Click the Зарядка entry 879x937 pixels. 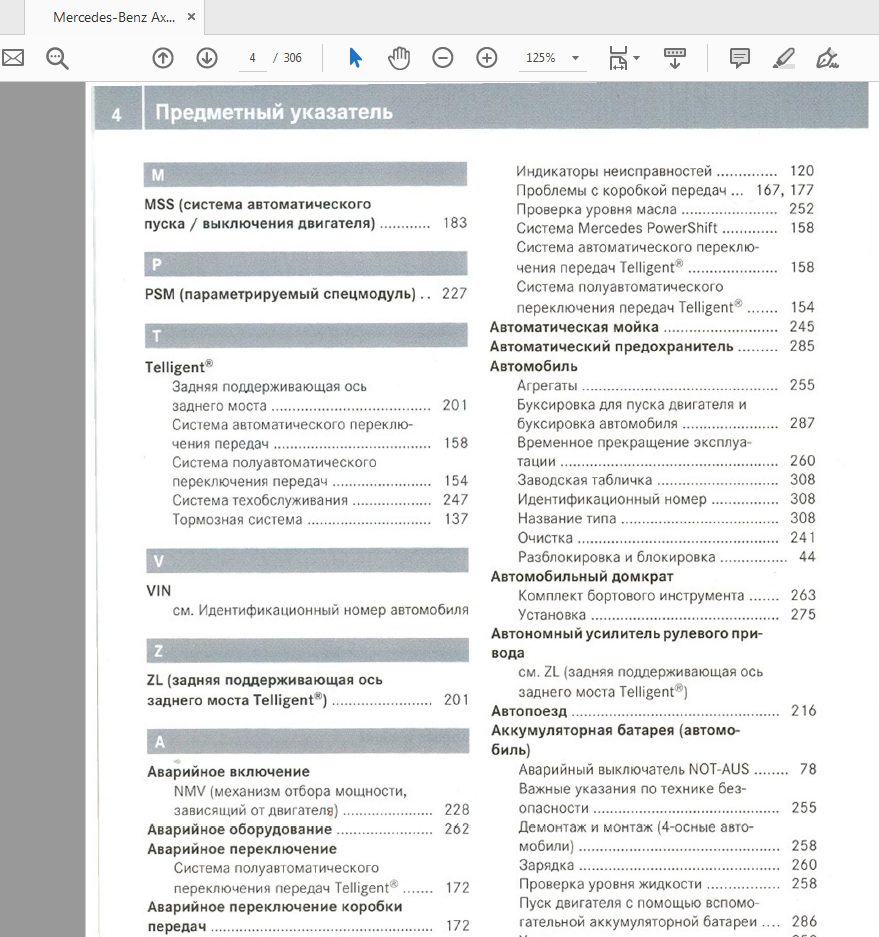pos(546,865)
